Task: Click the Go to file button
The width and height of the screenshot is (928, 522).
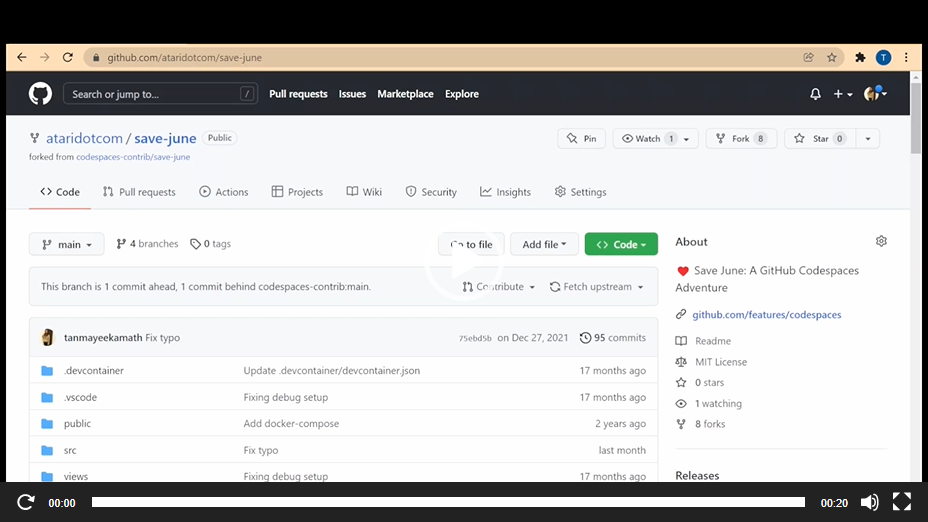Action: [471, 244]
